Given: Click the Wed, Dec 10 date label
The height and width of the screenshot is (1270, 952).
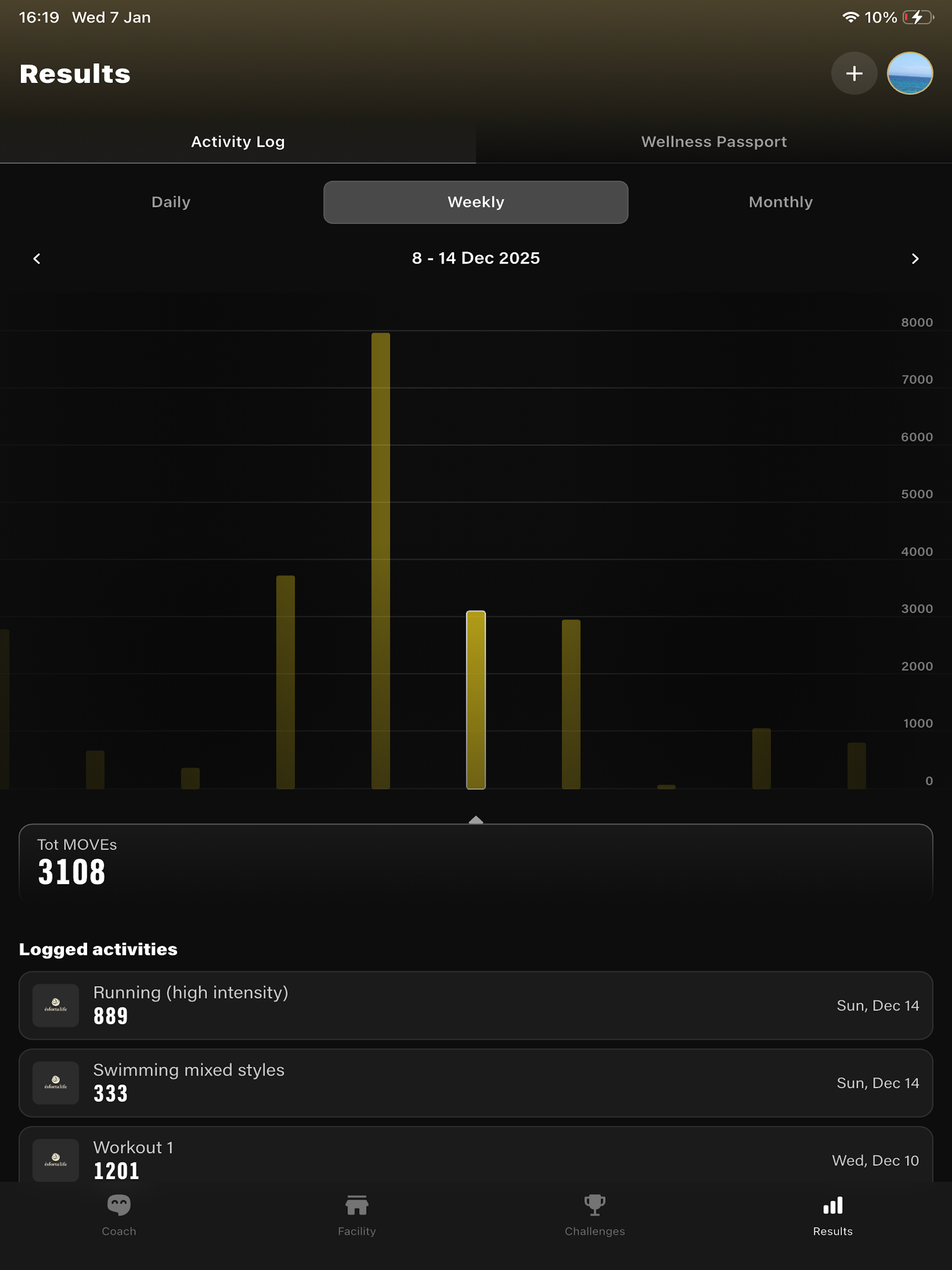Looking at the screenshot, I should click(875, 1160).
